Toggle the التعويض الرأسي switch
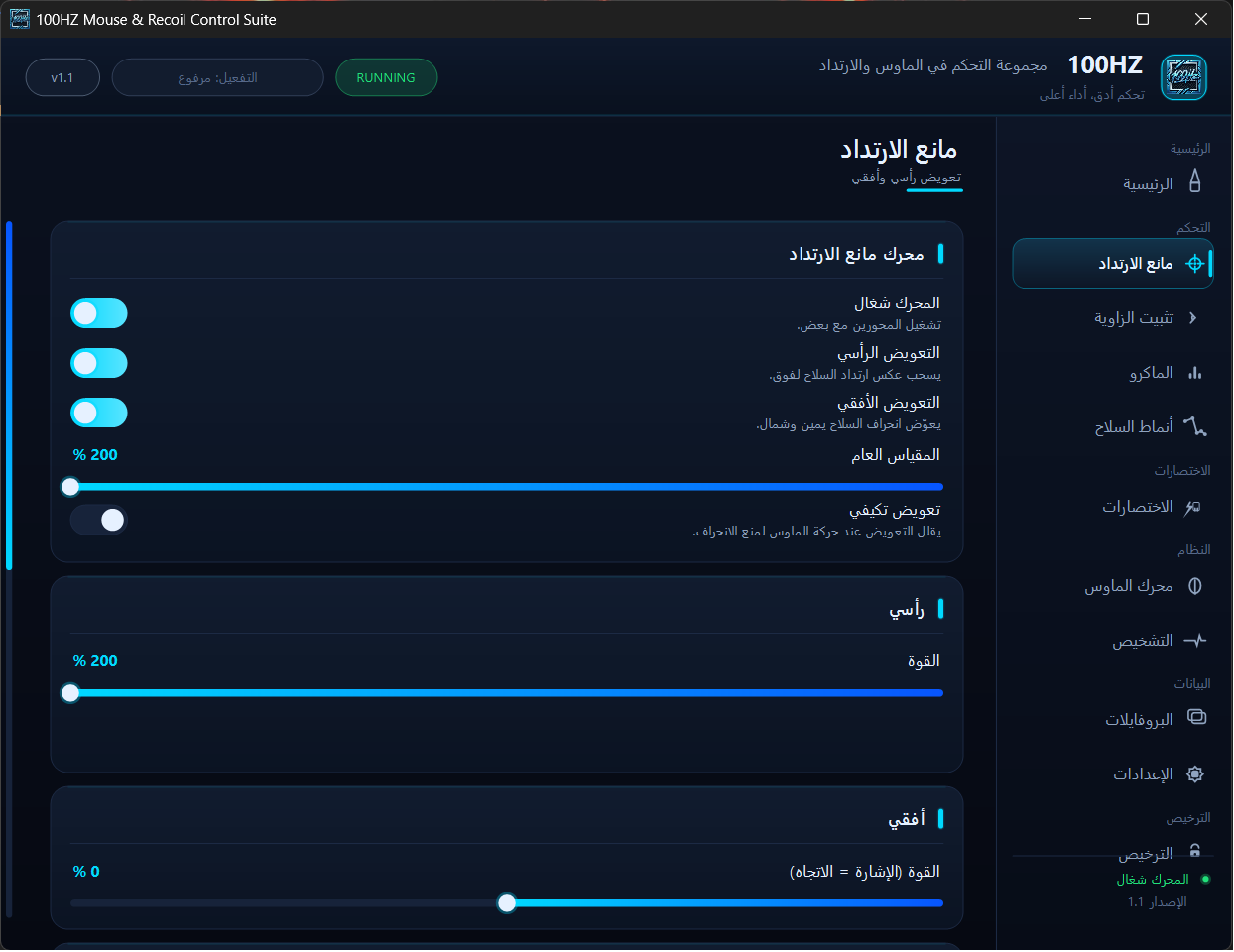This screenshot has height=952, width=1234. pos(99,363)
